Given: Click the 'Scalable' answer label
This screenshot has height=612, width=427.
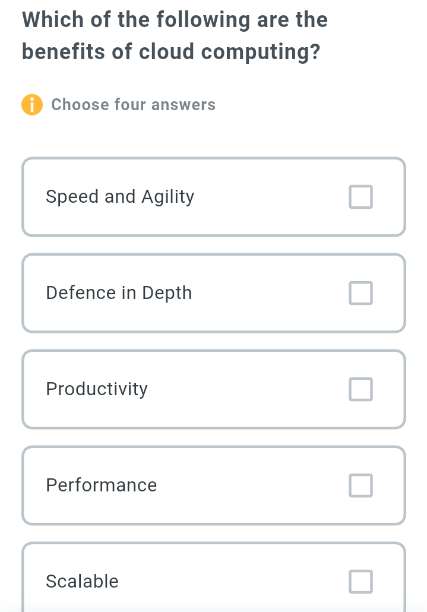Looking at the screenshot, I should coord(82,581).
